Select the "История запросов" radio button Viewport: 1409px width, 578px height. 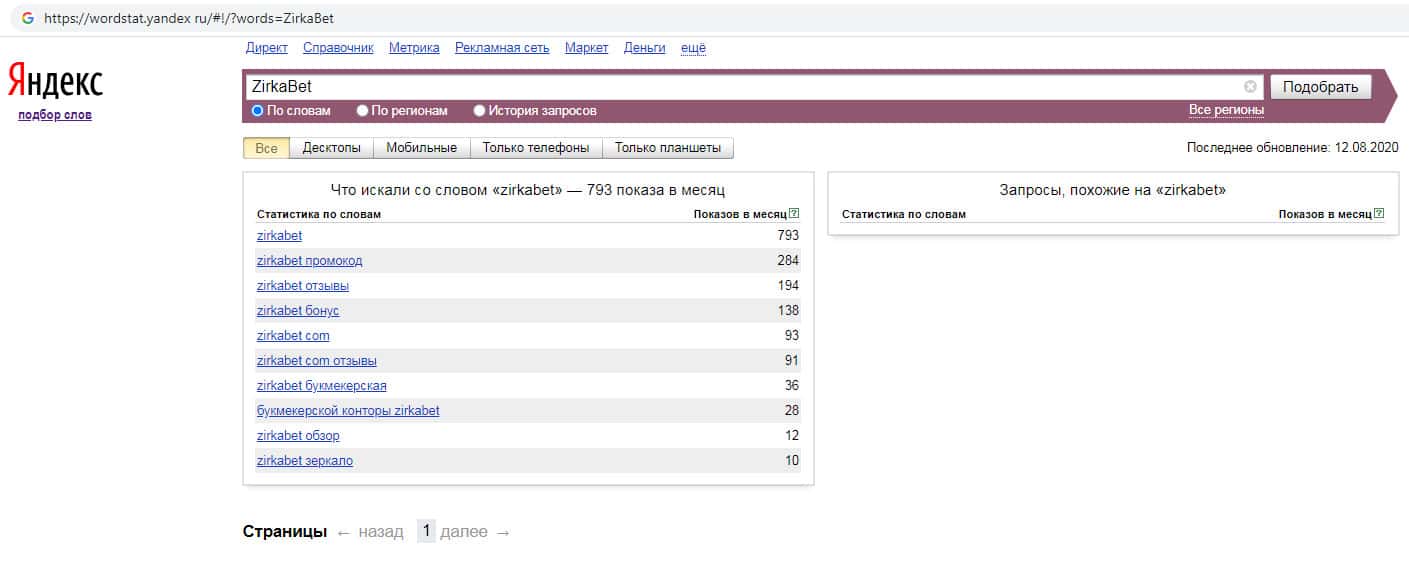(480, 111)
